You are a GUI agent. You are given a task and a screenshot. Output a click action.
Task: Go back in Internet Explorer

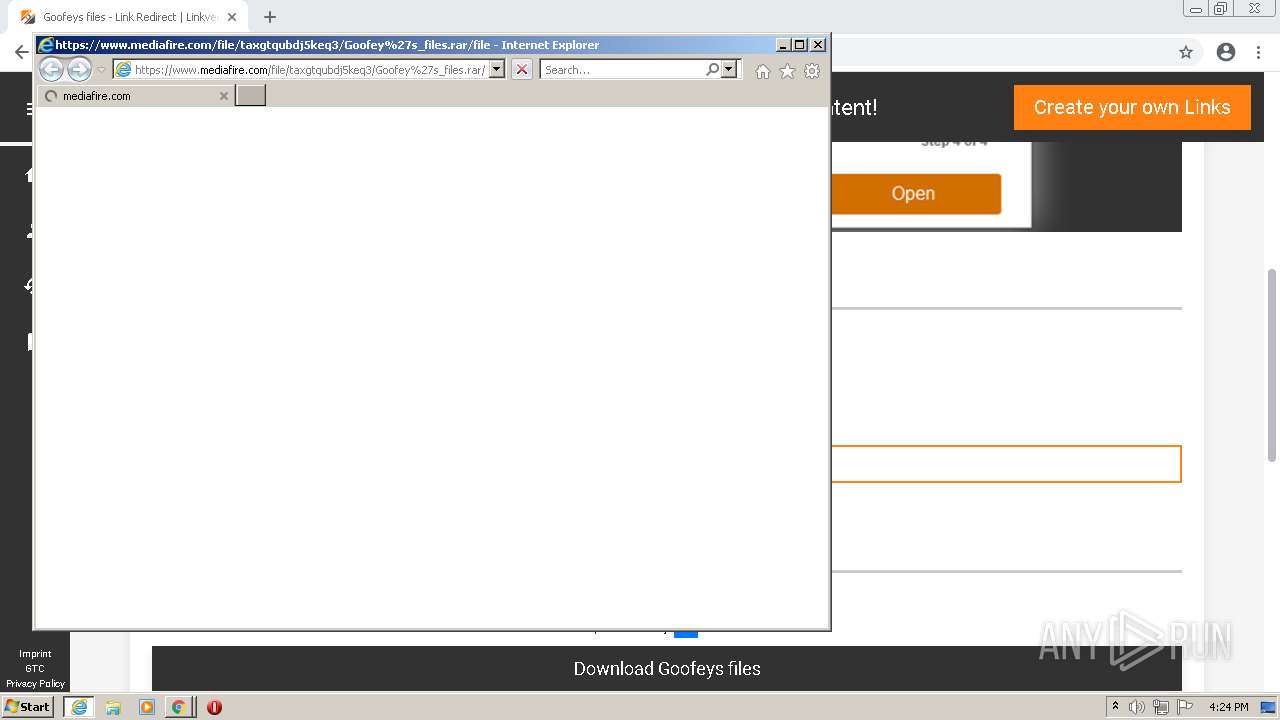51,69
